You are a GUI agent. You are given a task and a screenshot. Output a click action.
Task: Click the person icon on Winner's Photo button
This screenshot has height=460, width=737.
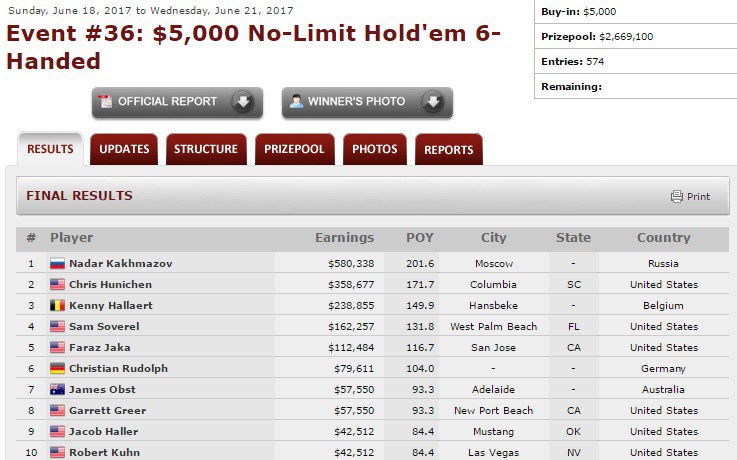coord(296,102)
